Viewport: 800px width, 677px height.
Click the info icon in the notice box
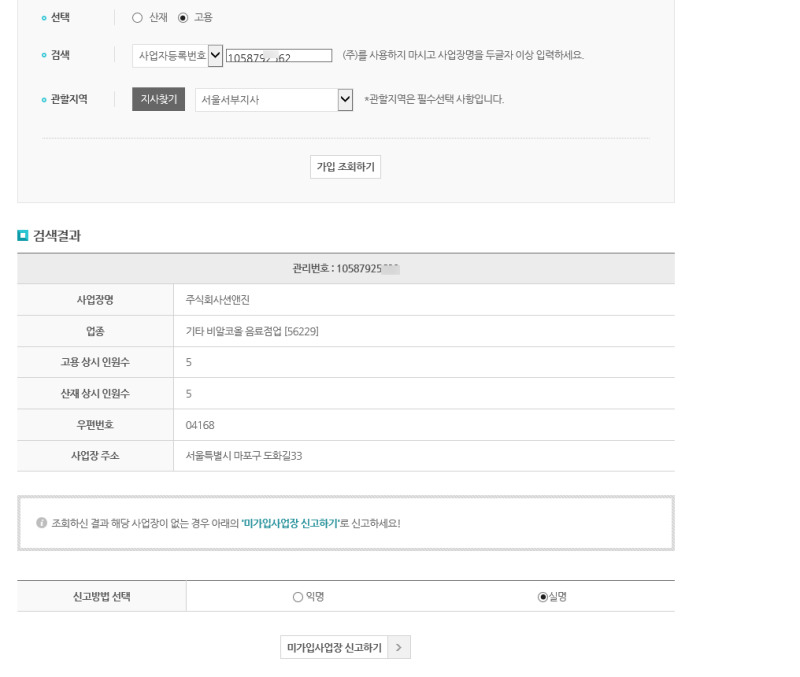click(41, 523)
